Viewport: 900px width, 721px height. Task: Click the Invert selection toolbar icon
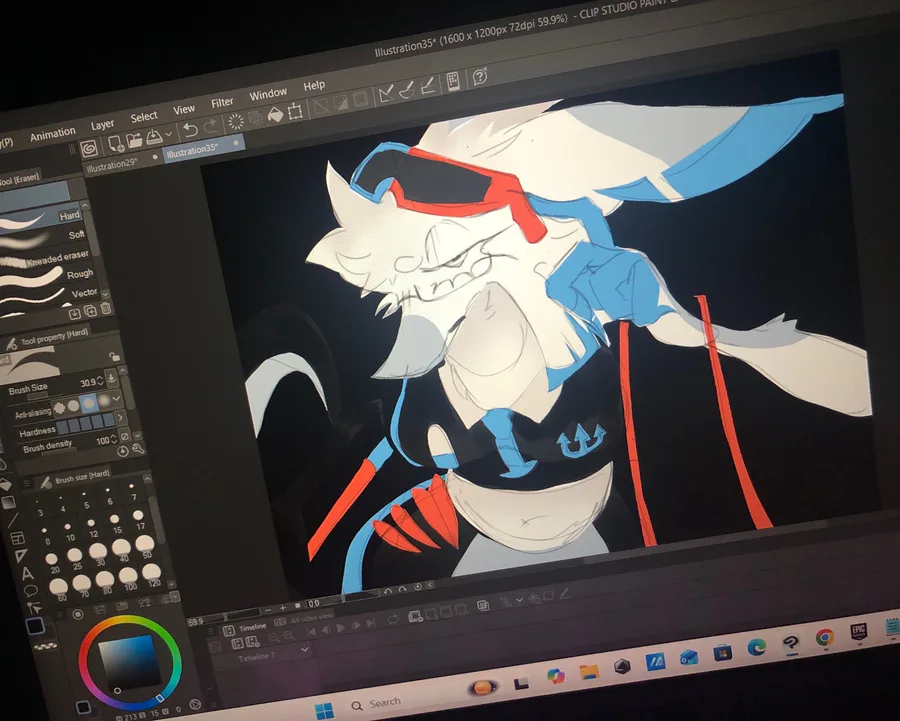[340, 103]
